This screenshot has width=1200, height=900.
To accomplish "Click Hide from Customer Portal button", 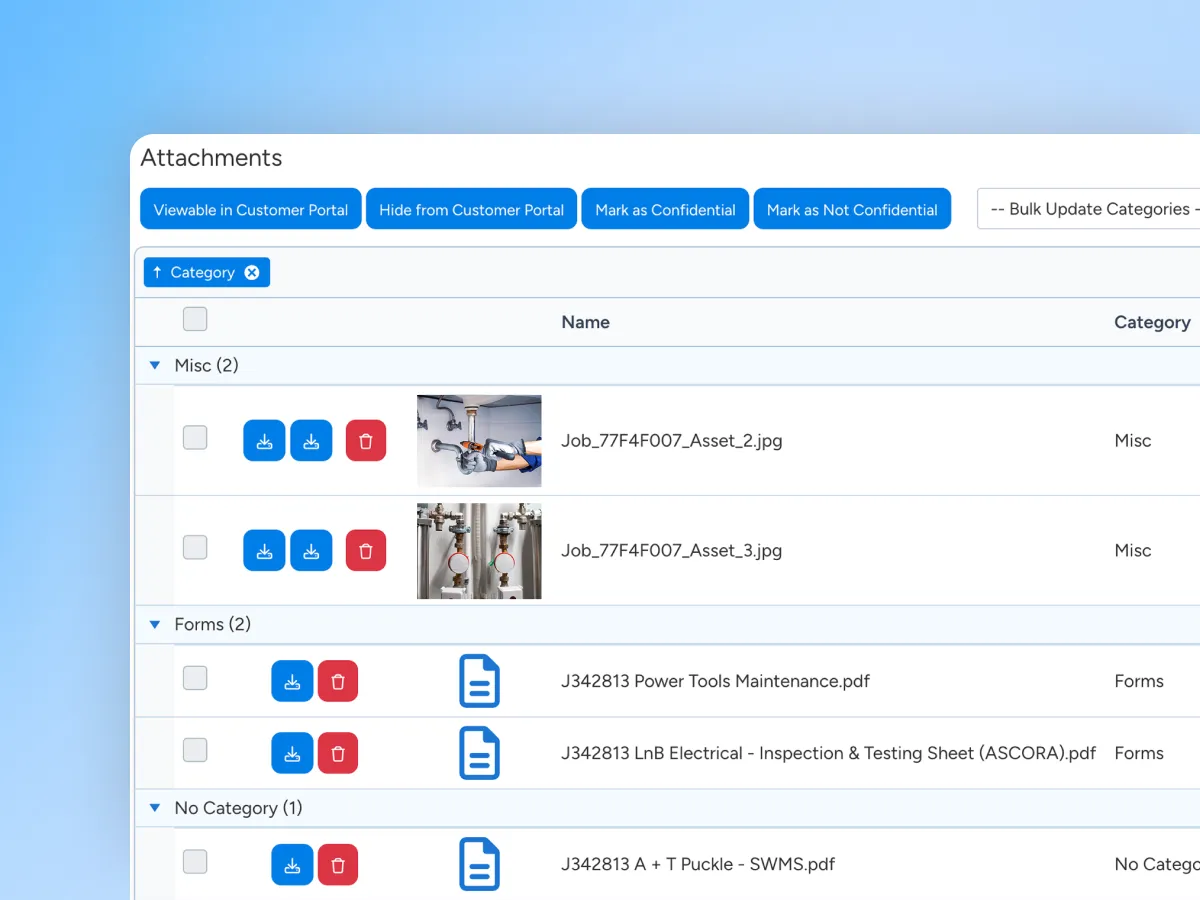I will [472, 209].
